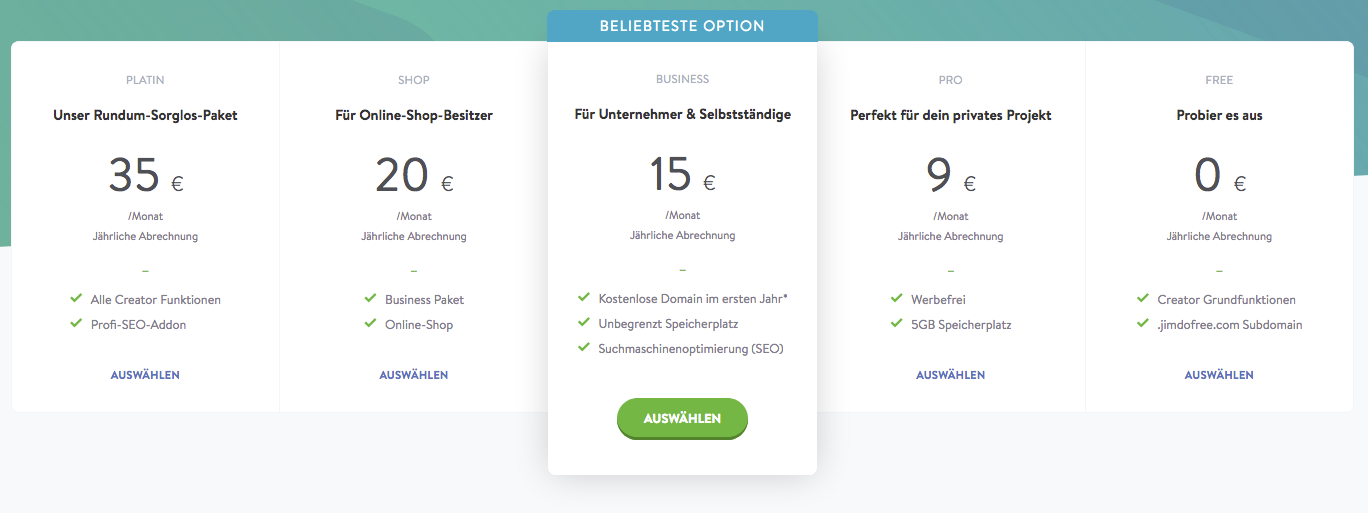
Task: Choose AUSWÄHLEN under the Platin plan
Action: pyautogui.click(x=145, y=375)
